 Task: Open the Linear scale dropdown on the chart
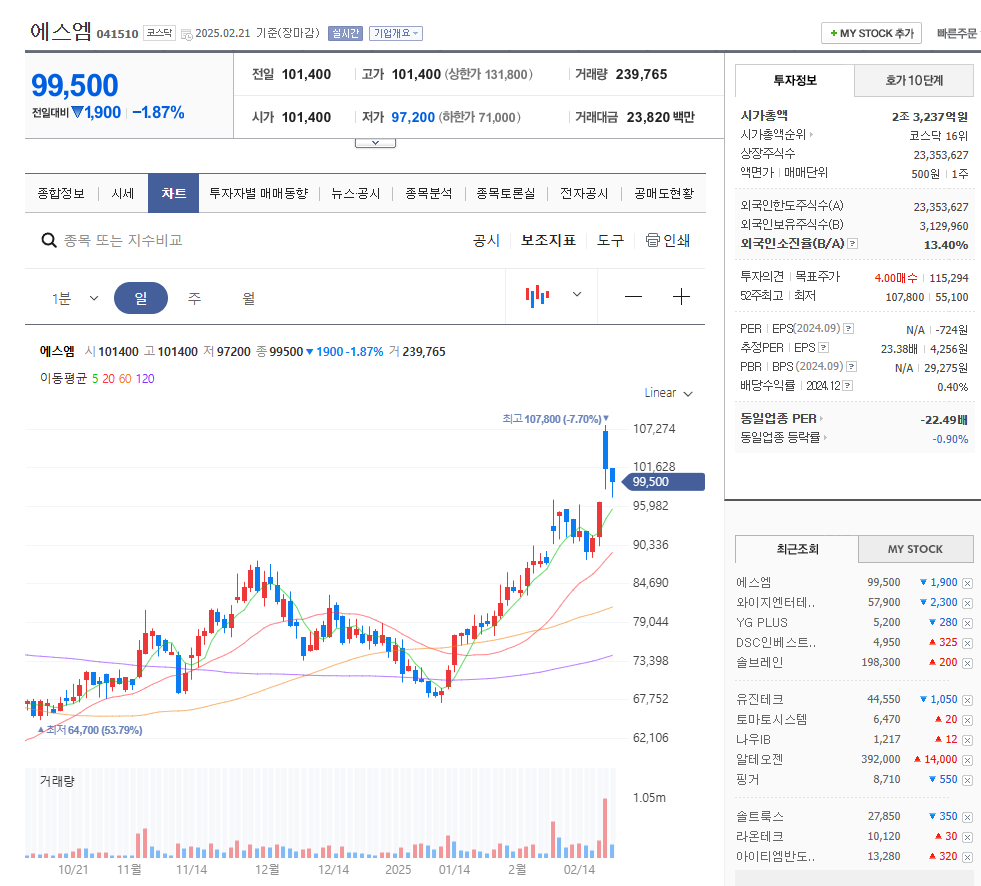[667, 392]
